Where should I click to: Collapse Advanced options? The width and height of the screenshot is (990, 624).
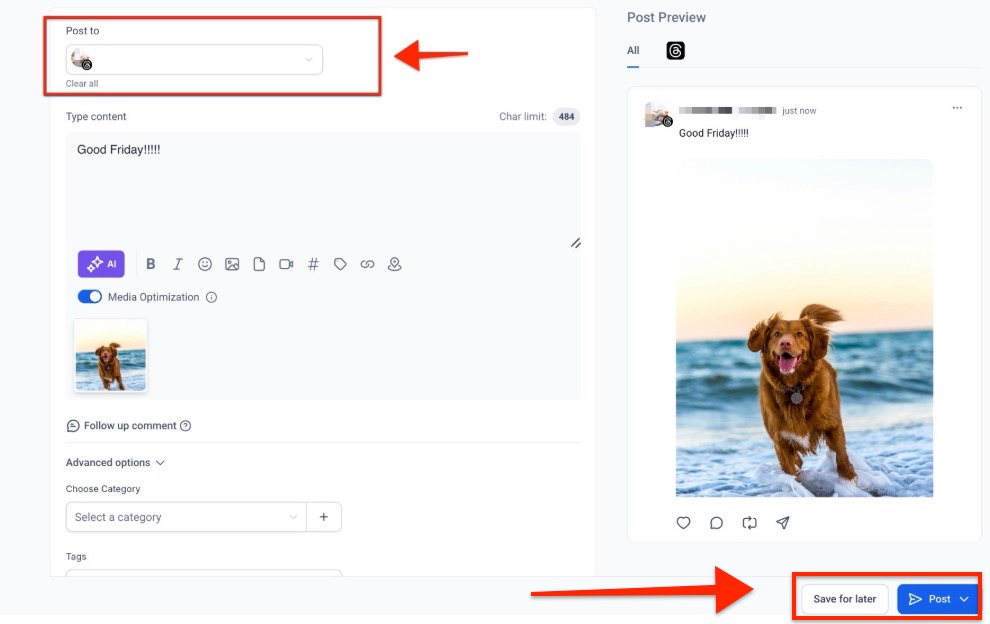[115, 462]
